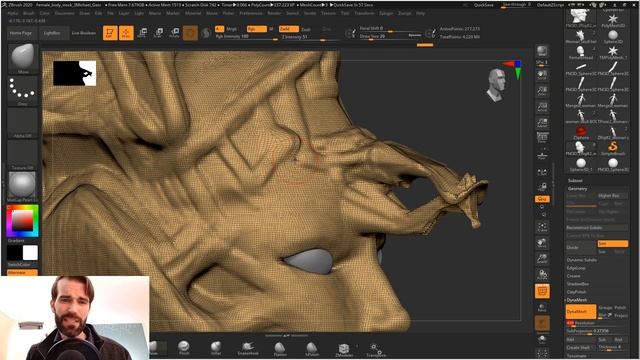Select the Flatten brush

pyautogui.click(x=280, y=348)
